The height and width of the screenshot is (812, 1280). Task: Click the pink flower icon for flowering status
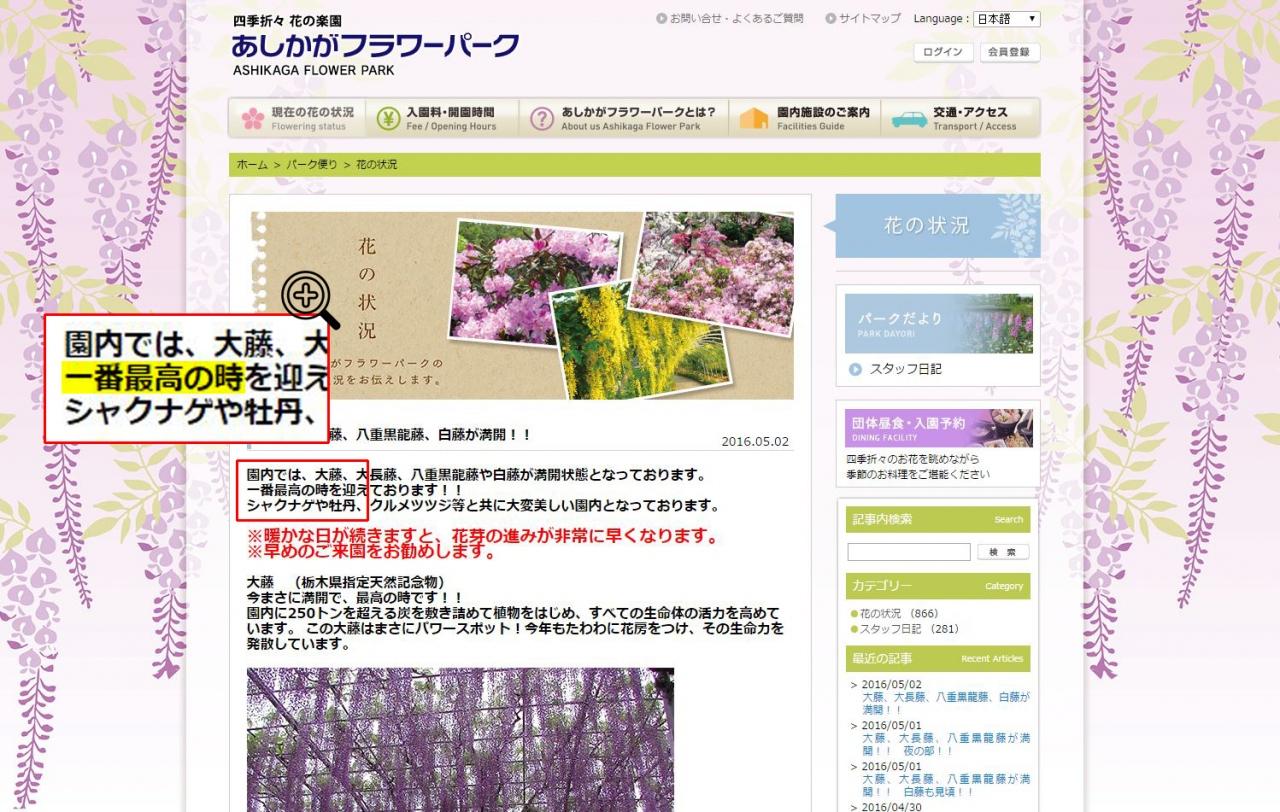252,119
